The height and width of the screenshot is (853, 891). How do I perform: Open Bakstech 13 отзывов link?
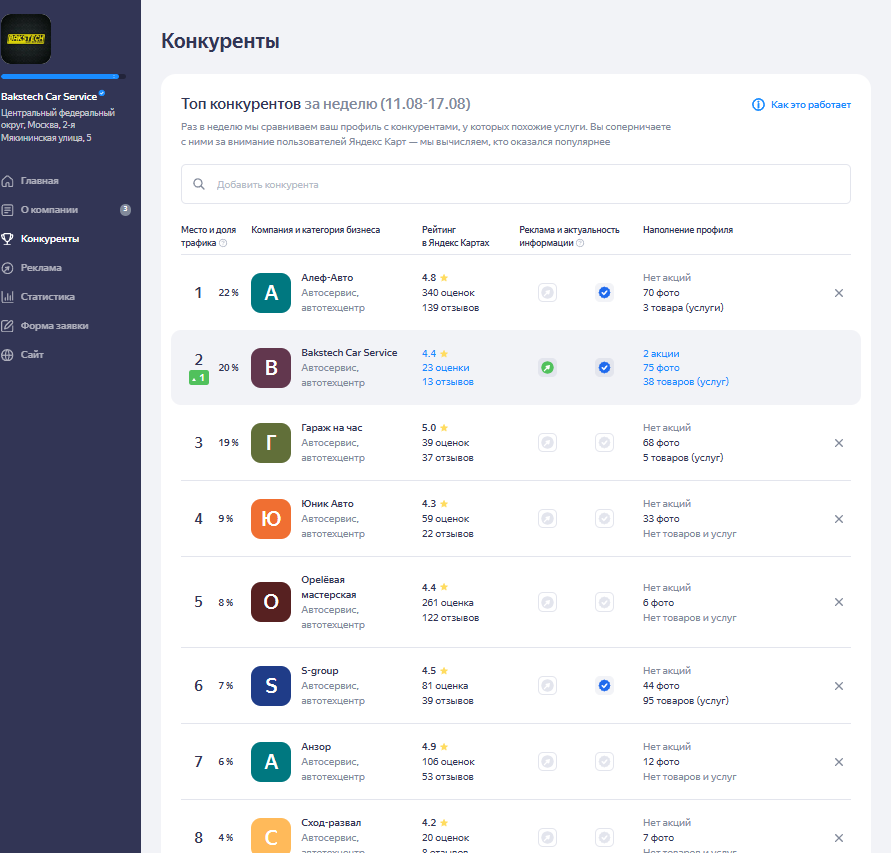pyautogui.click(x=448, y=382)
